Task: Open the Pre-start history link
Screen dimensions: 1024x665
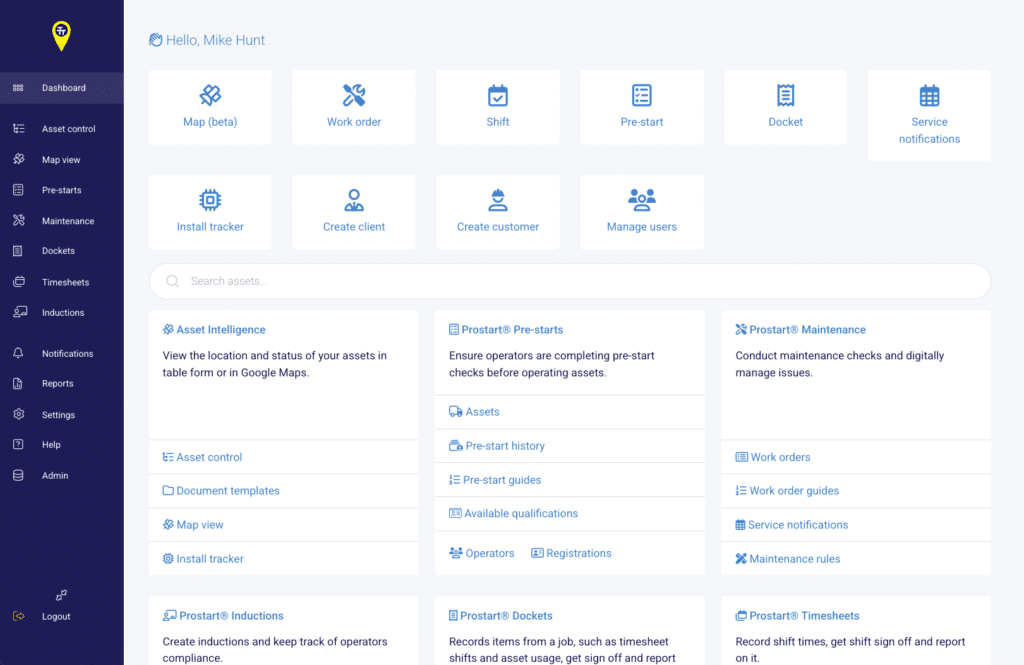Action: 497,446
